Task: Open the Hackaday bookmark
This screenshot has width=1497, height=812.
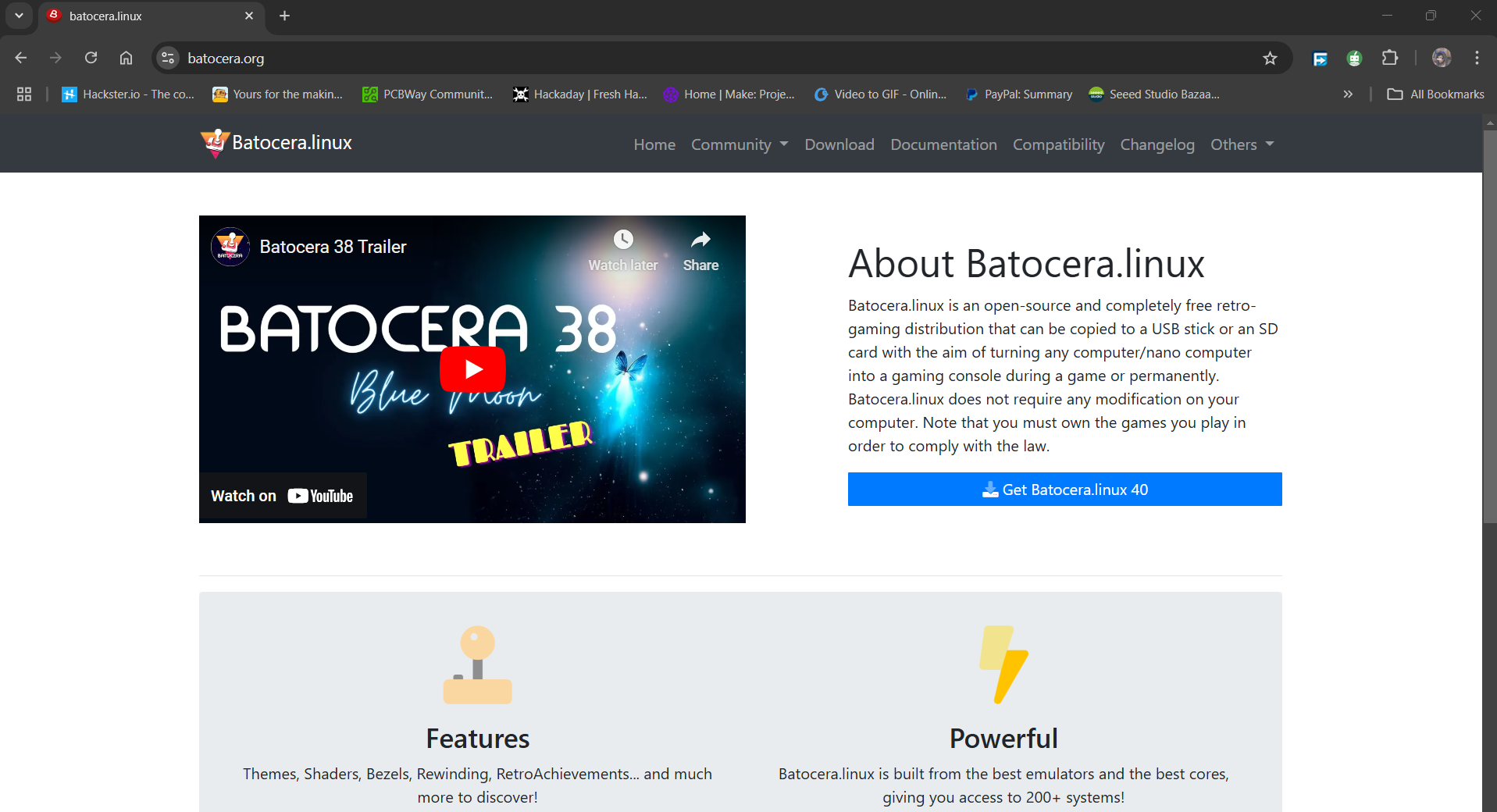Action: [x=579, y=94]
